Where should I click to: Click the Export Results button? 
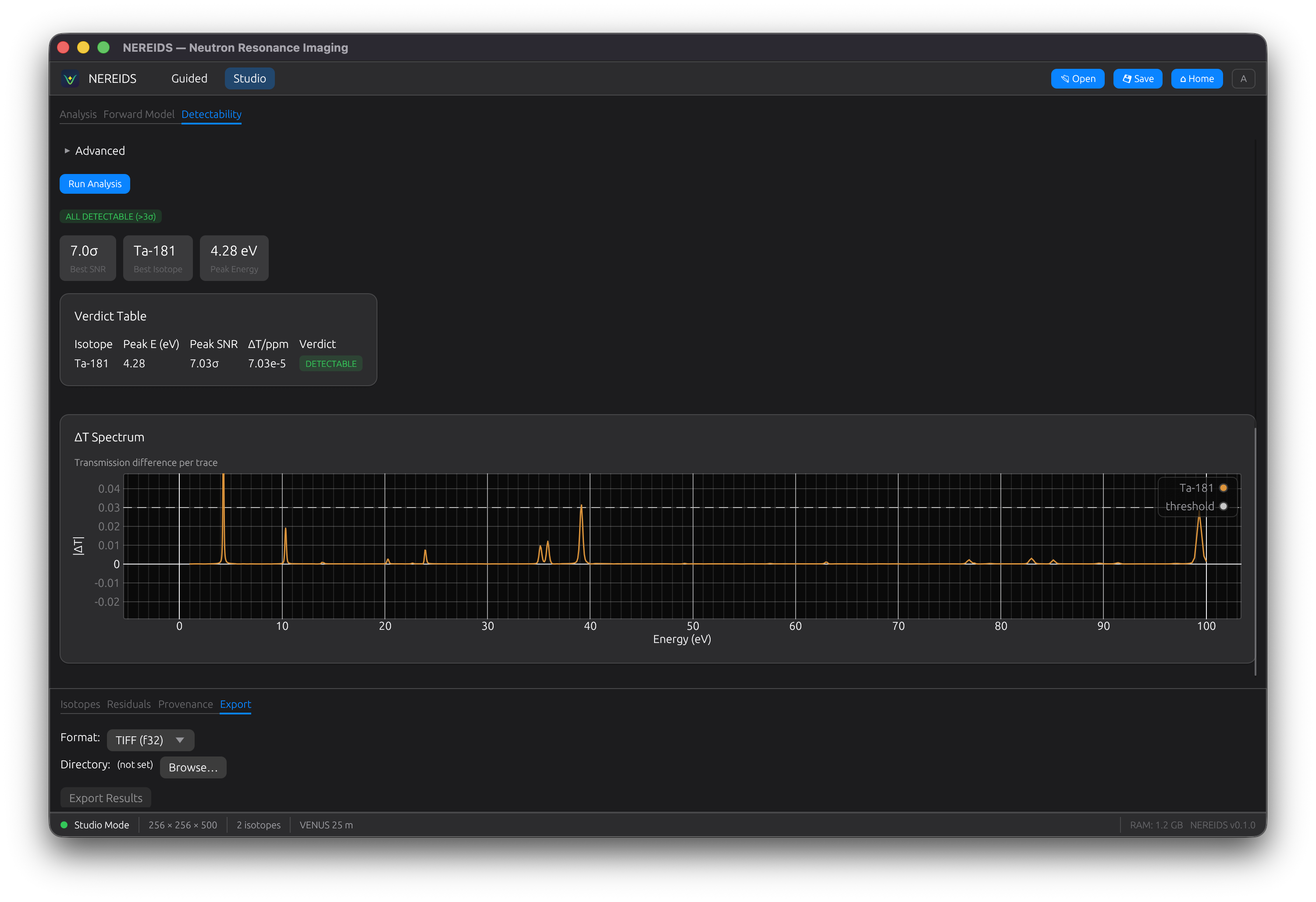pos(105,798)
